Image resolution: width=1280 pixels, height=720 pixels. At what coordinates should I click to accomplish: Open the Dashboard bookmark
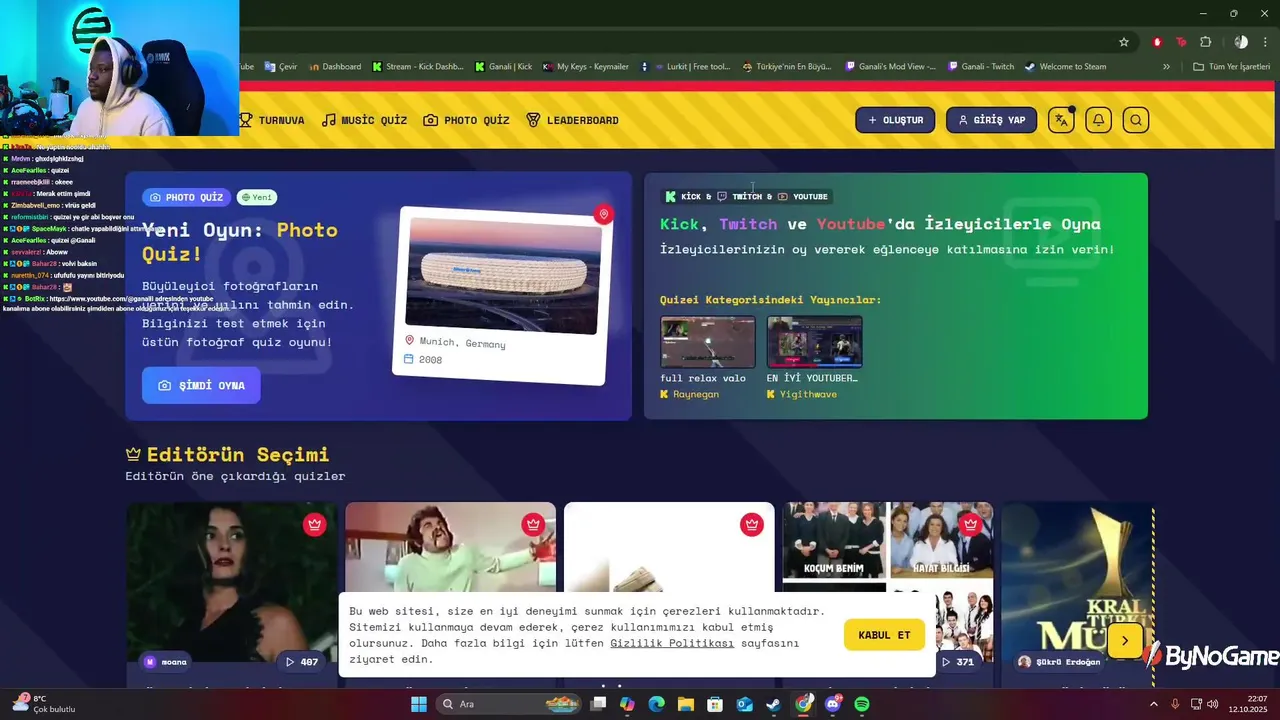(335, 67)
